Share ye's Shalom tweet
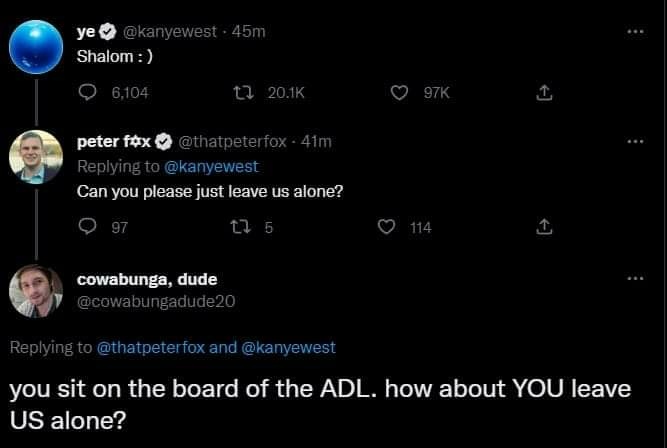Screen dimensions: 667x448 coord(544,93)
